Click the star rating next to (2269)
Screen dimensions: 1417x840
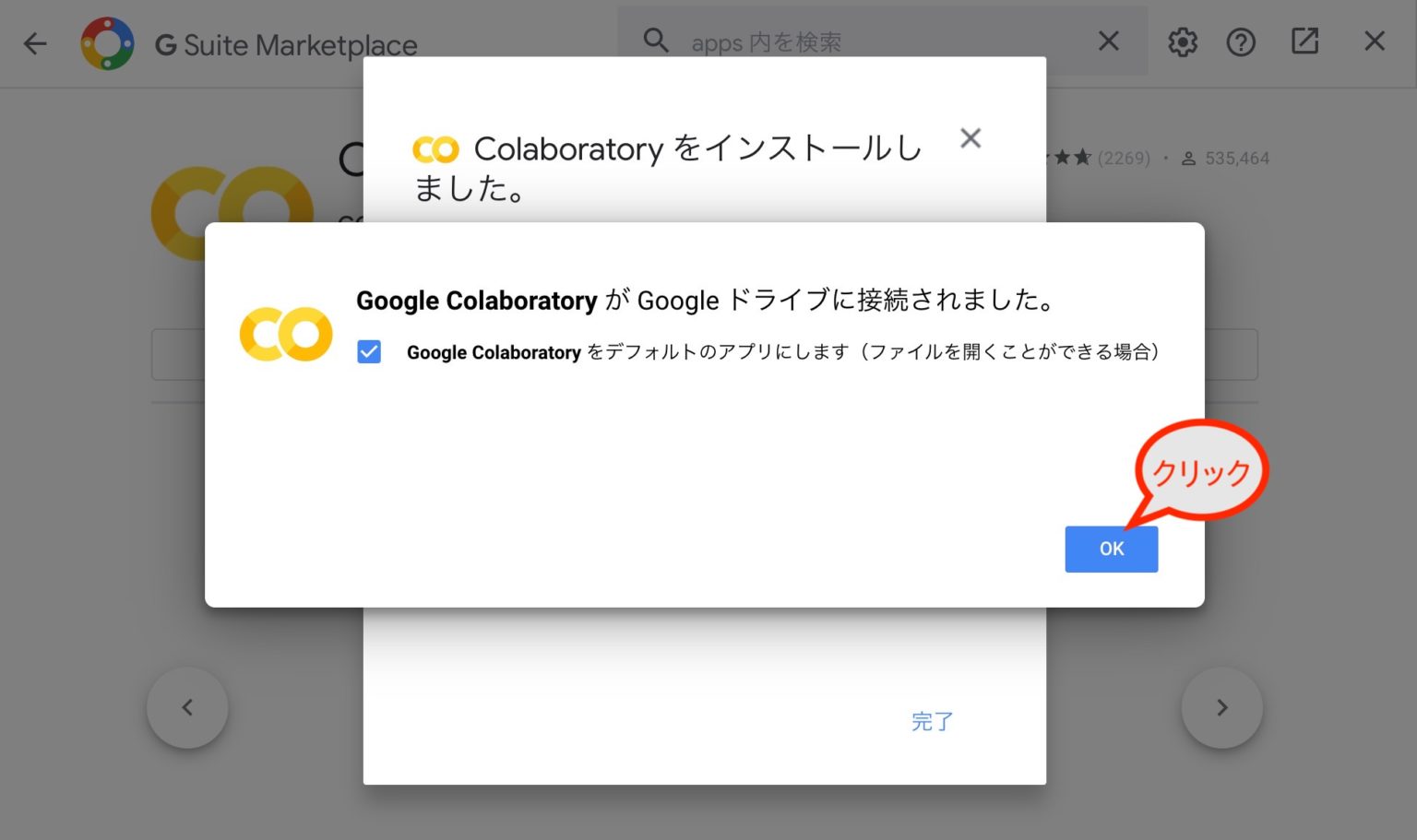tap(1070, 158)
